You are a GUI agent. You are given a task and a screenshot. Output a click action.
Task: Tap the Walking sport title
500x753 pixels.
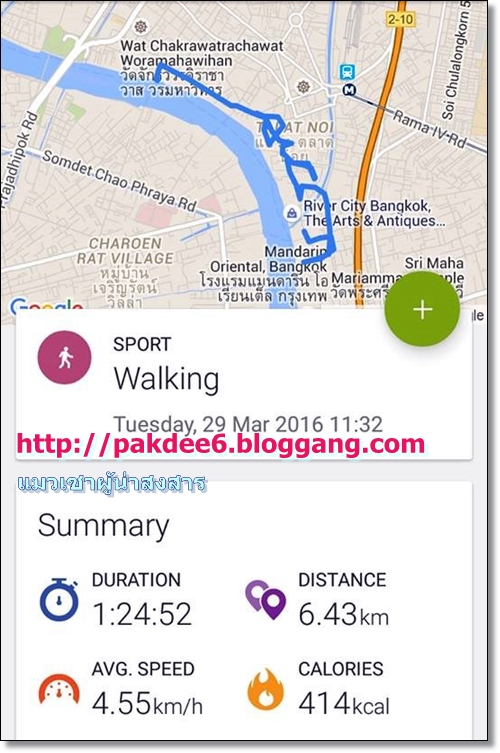167,379
